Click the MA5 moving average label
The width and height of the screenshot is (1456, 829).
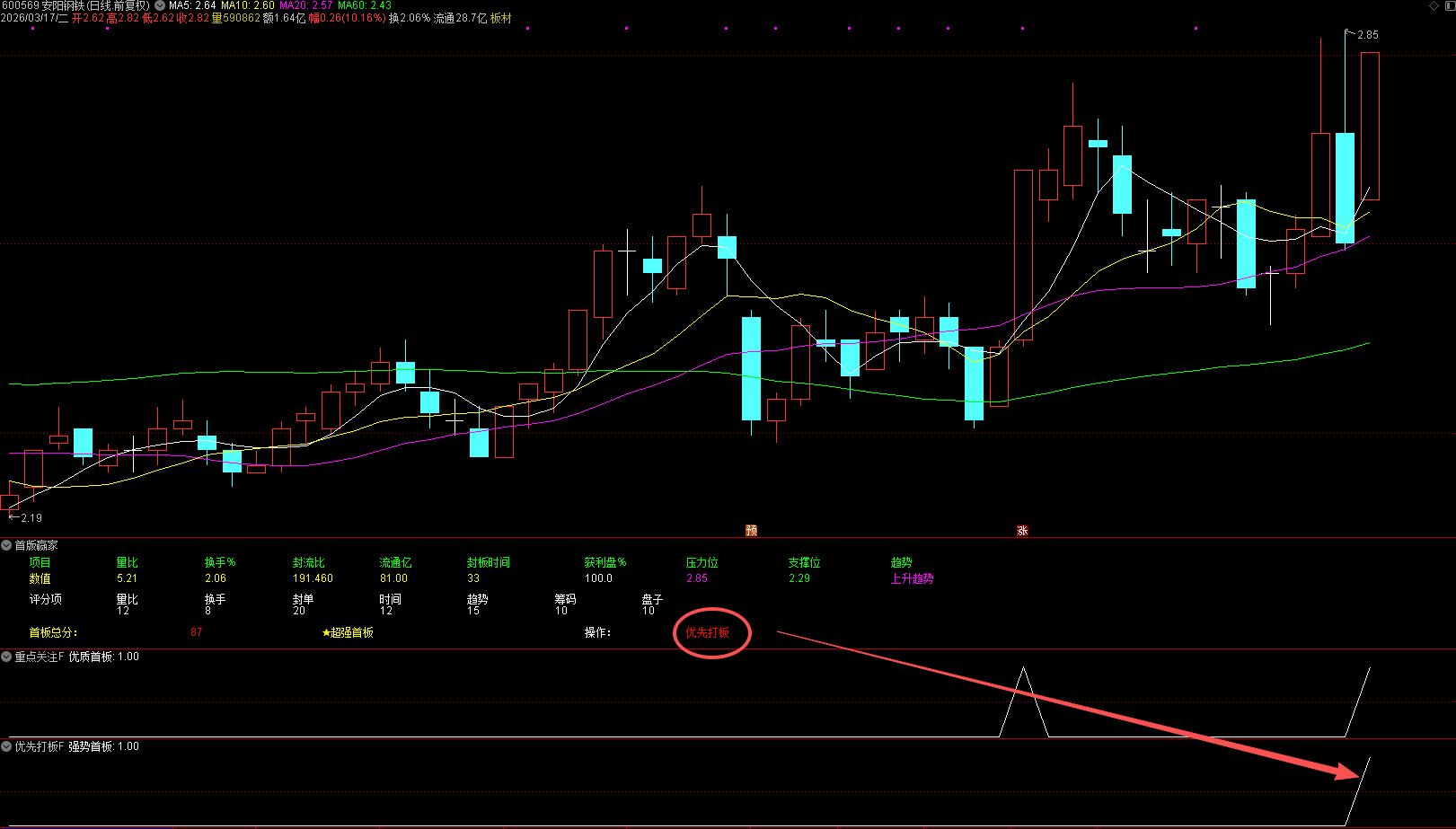point(192,5)
